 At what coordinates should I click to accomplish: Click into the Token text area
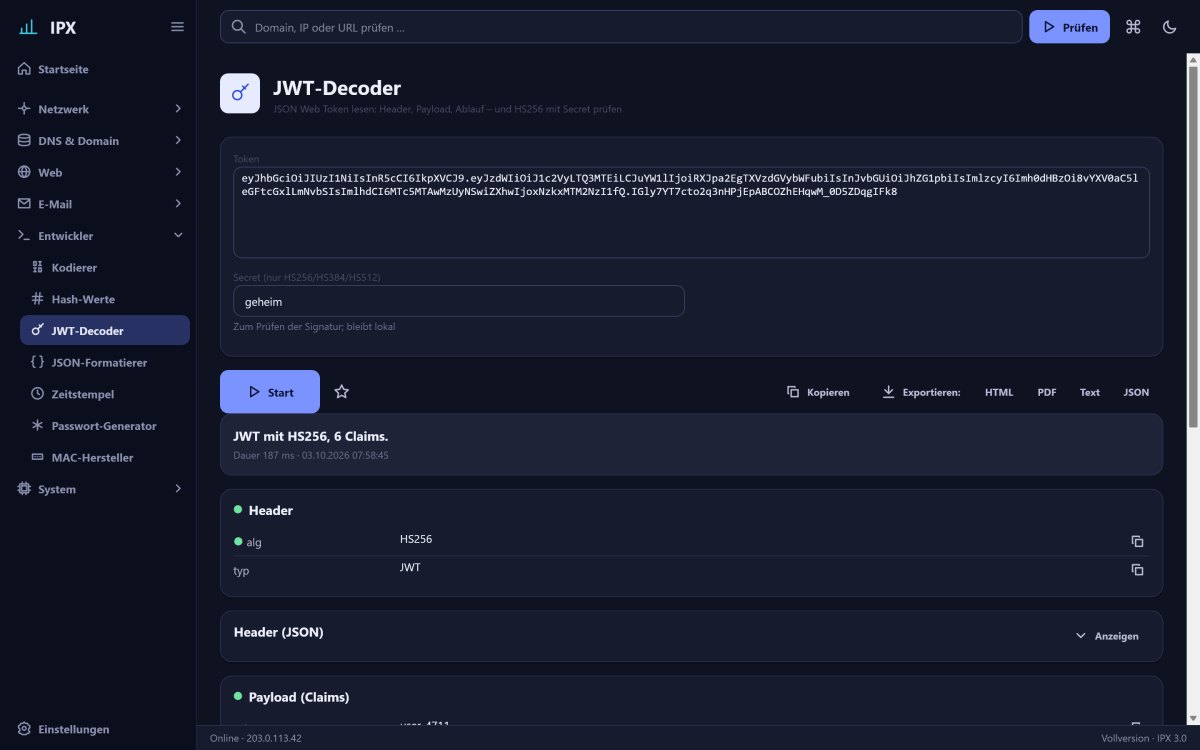691,212
